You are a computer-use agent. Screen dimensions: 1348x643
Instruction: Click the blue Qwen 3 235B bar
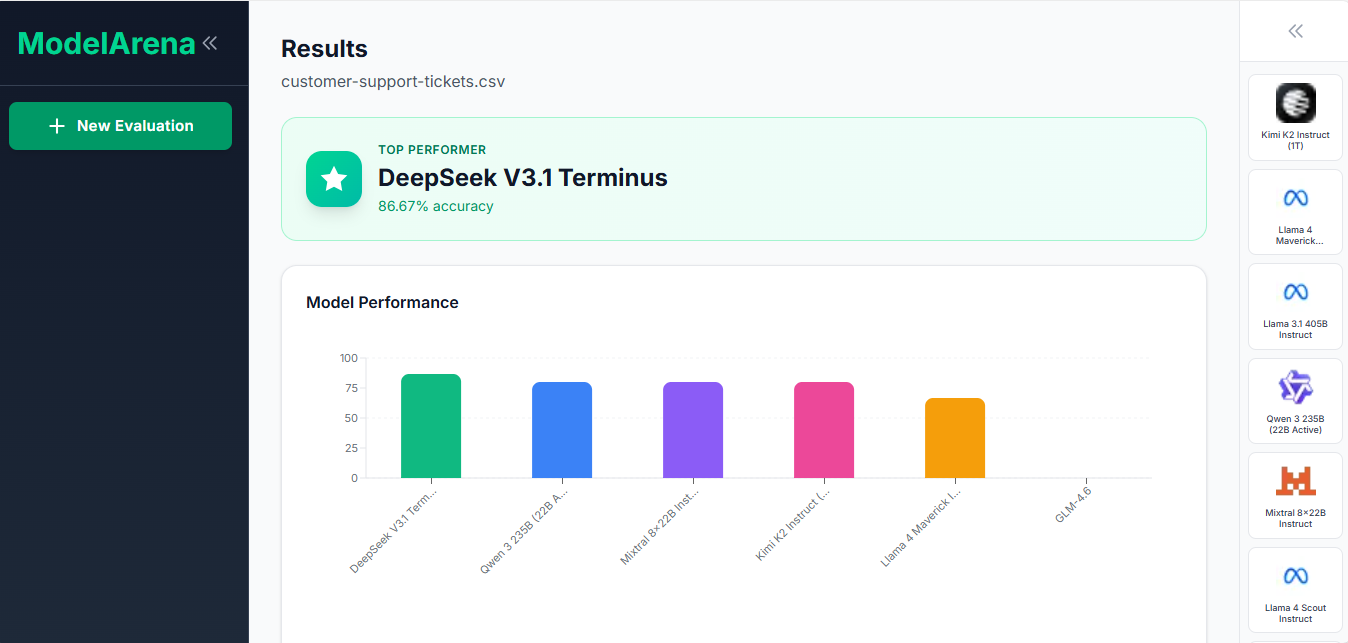point(562,430)
